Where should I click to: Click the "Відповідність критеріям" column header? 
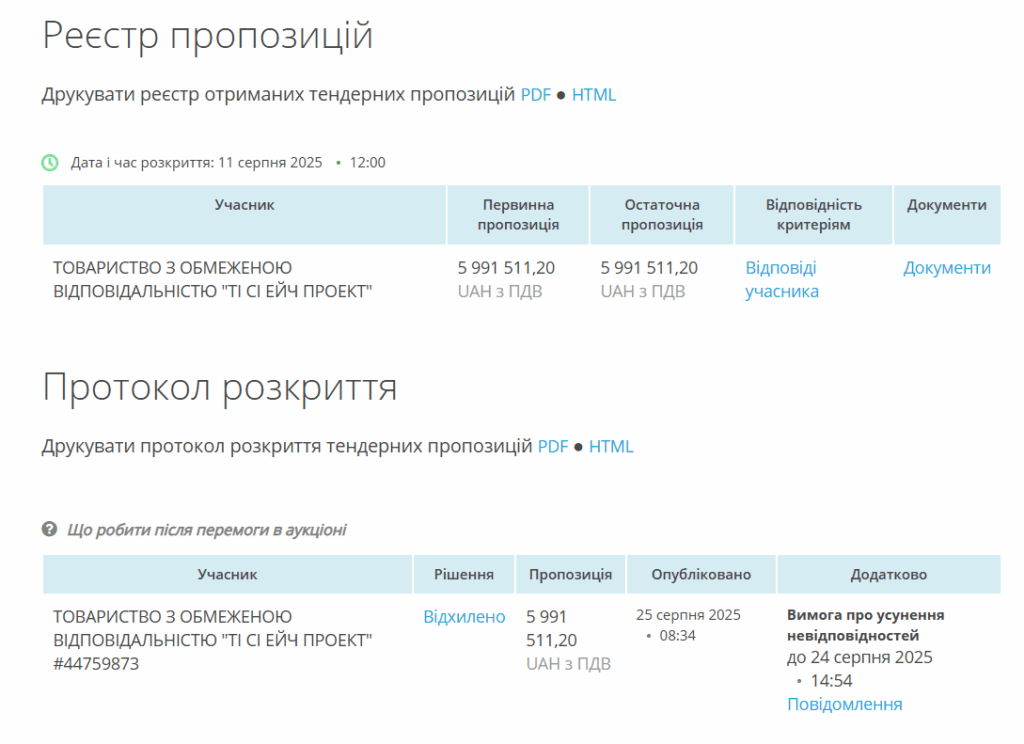pos(813,215)
